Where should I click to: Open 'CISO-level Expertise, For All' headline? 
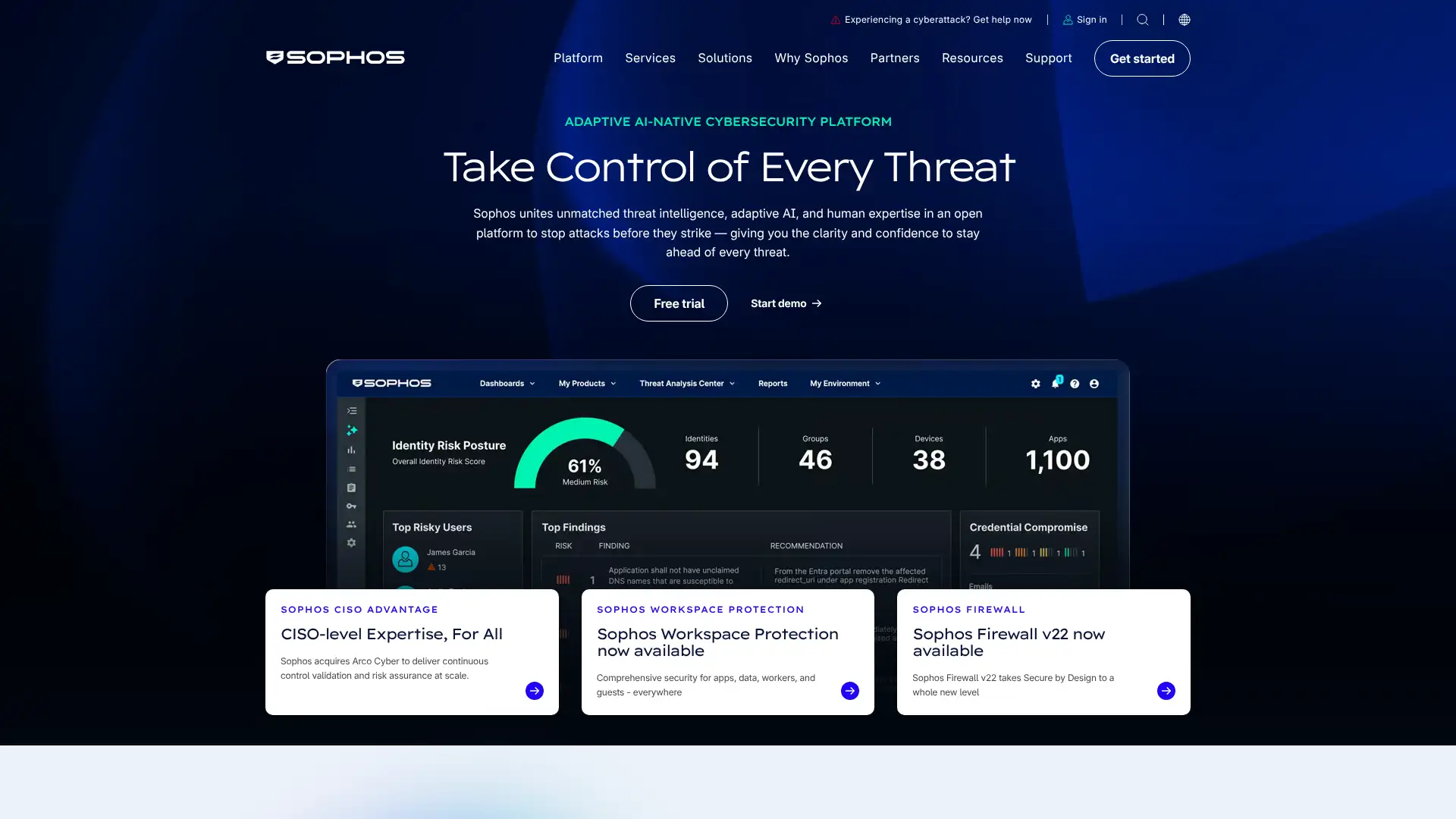[391, 634]
